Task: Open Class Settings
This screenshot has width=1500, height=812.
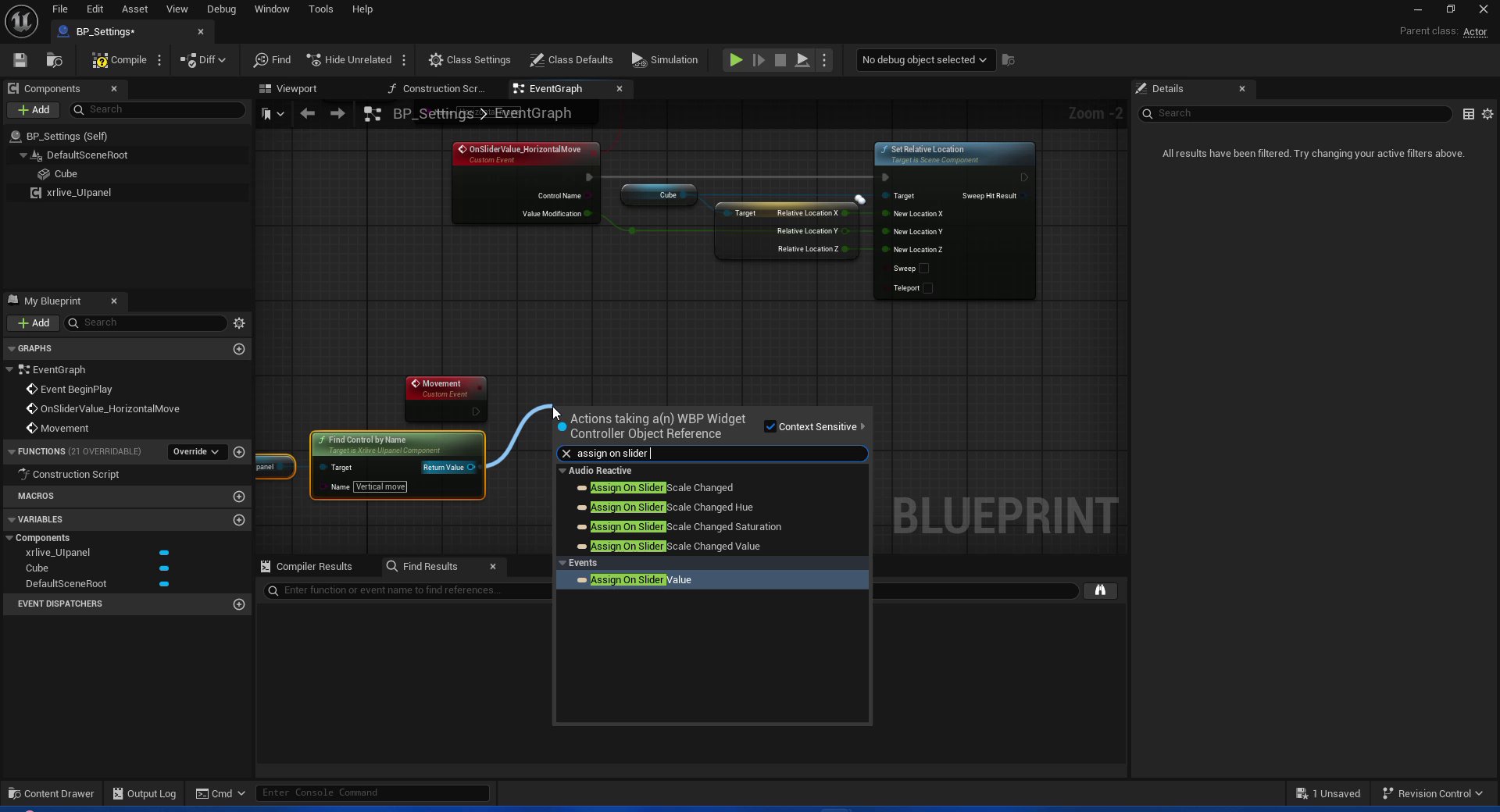Action: [470, 60]
